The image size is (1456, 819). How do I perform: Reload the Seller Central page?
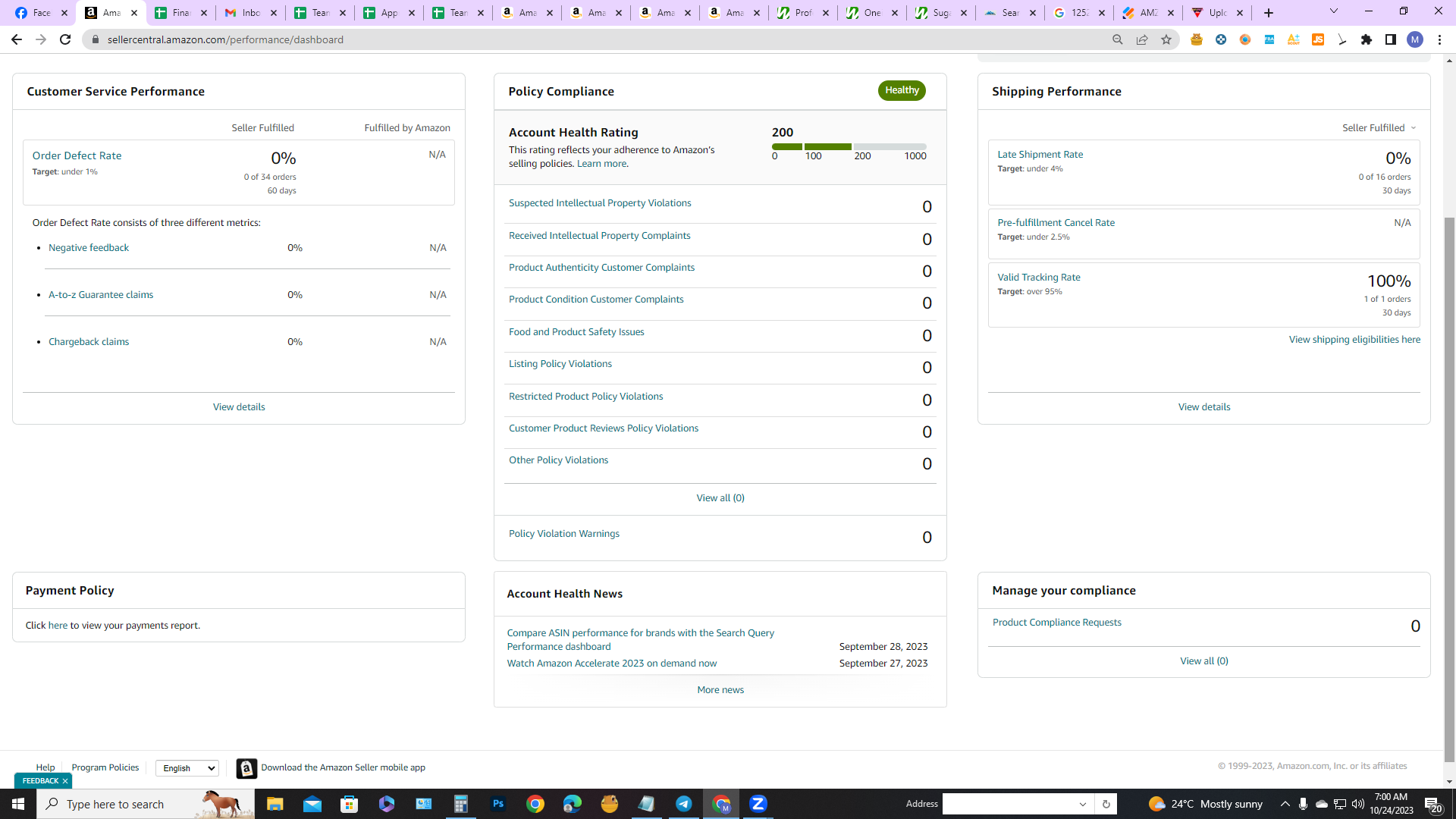tap(65, 39)
